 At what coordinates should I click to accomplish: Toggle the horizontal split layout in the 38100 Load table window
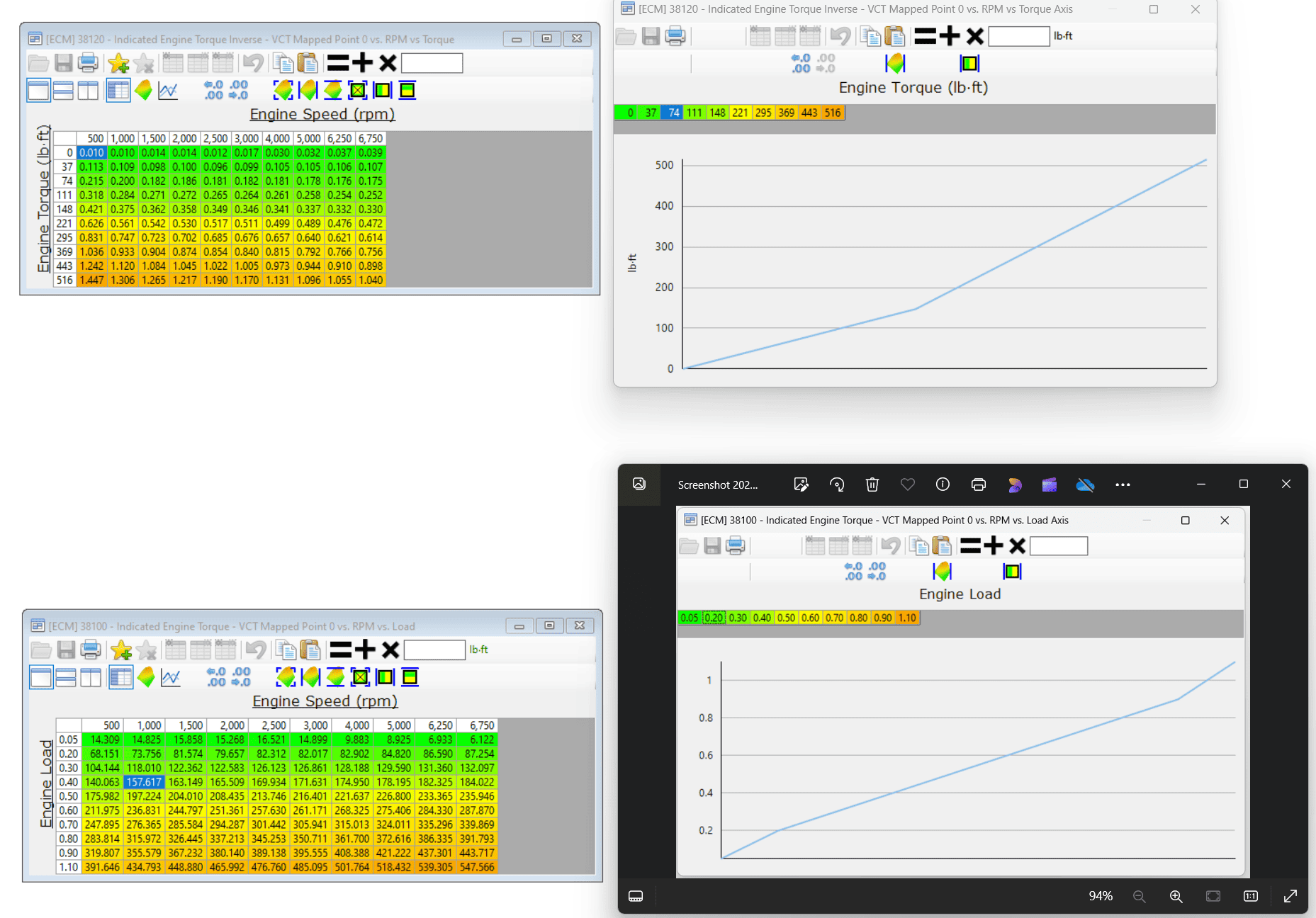coord(66,677)
